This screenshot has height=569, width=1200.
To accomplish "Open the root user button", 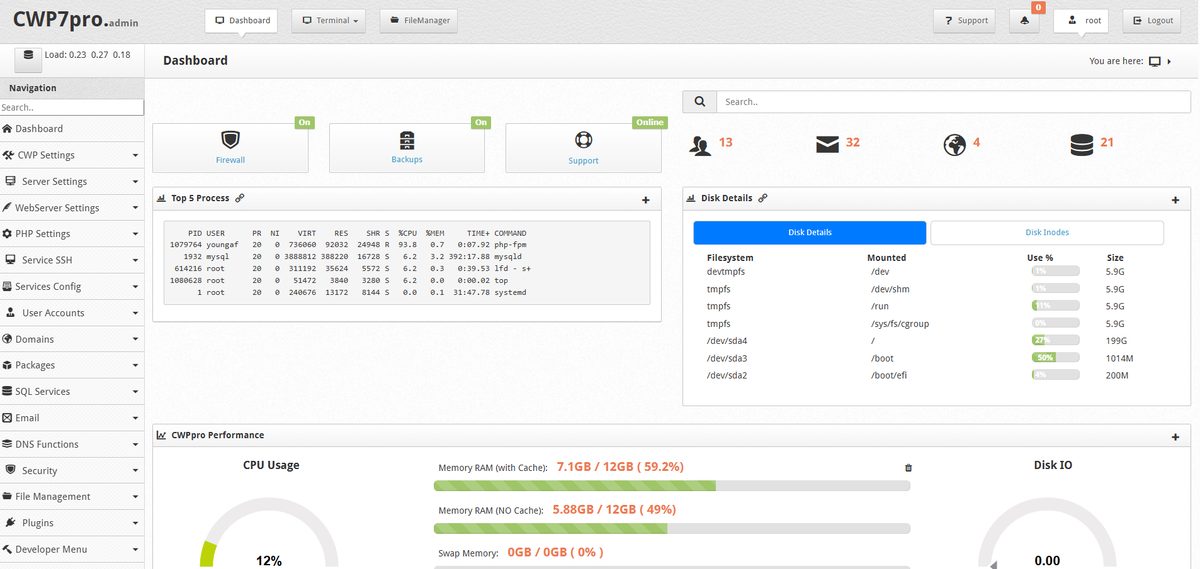I will click(x=1081, y=20).
